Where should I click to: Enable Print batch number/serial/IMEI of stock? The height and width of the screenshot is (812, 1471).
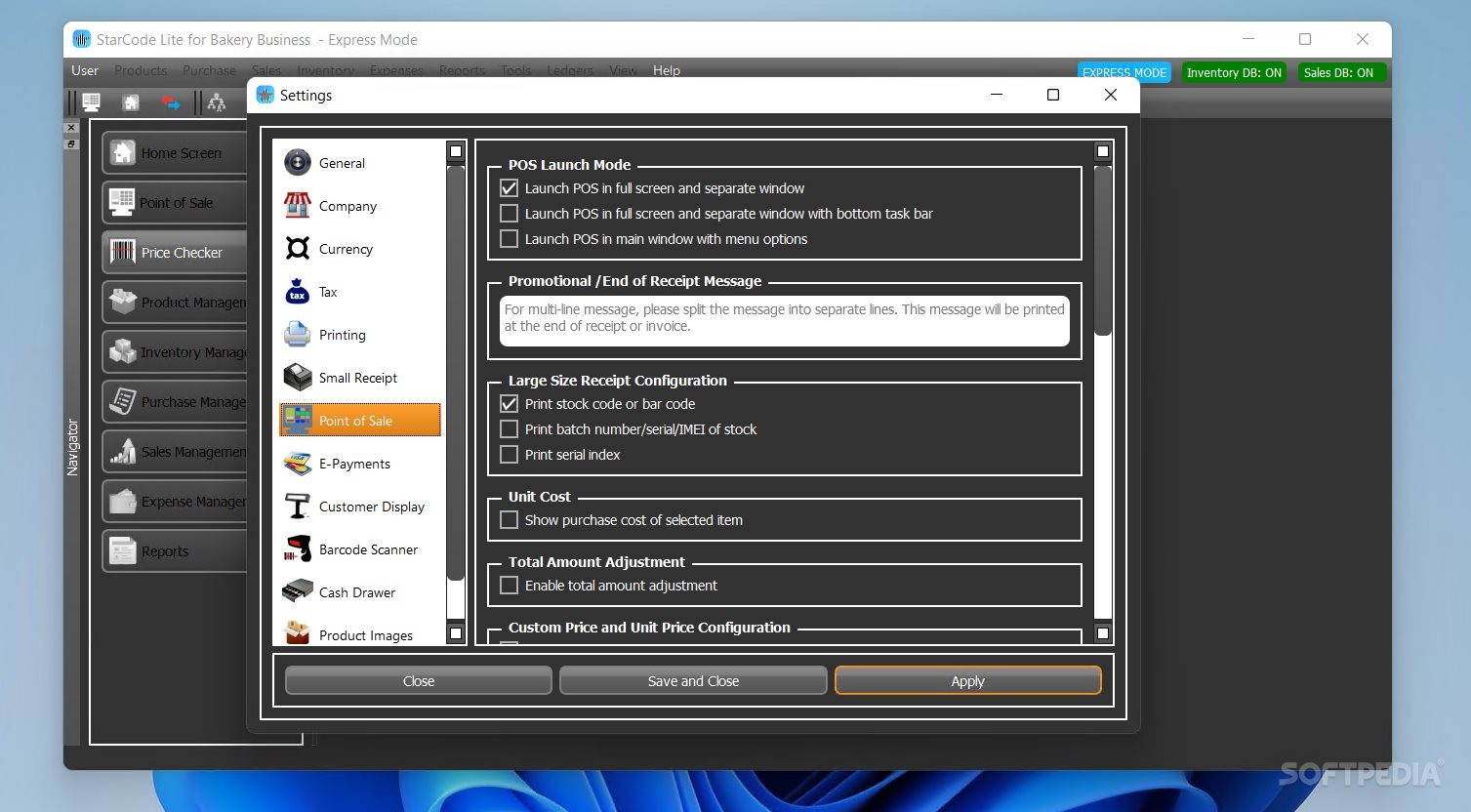pyautogui.click(x=509, y=429)
